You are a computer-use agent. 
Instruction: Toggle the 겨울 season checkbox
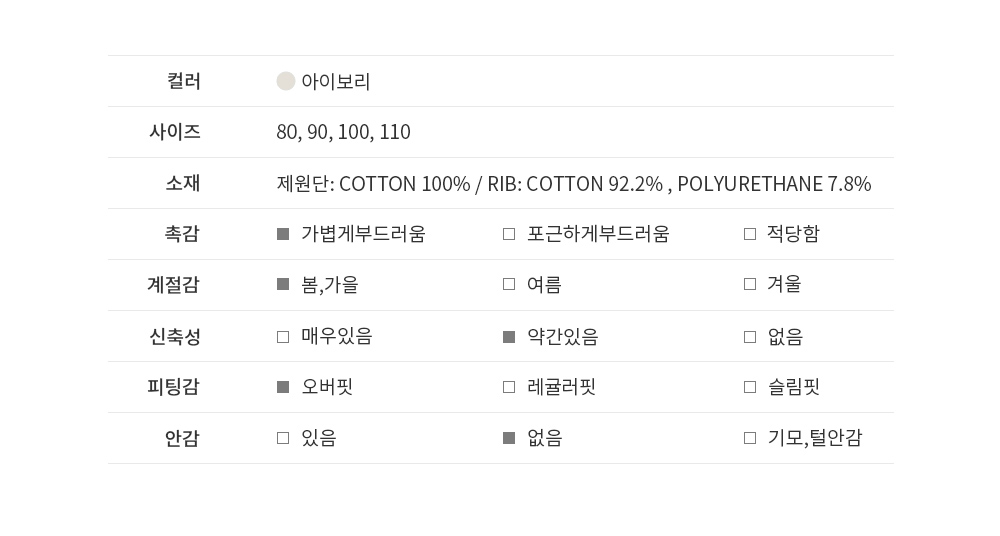[750, 285]
